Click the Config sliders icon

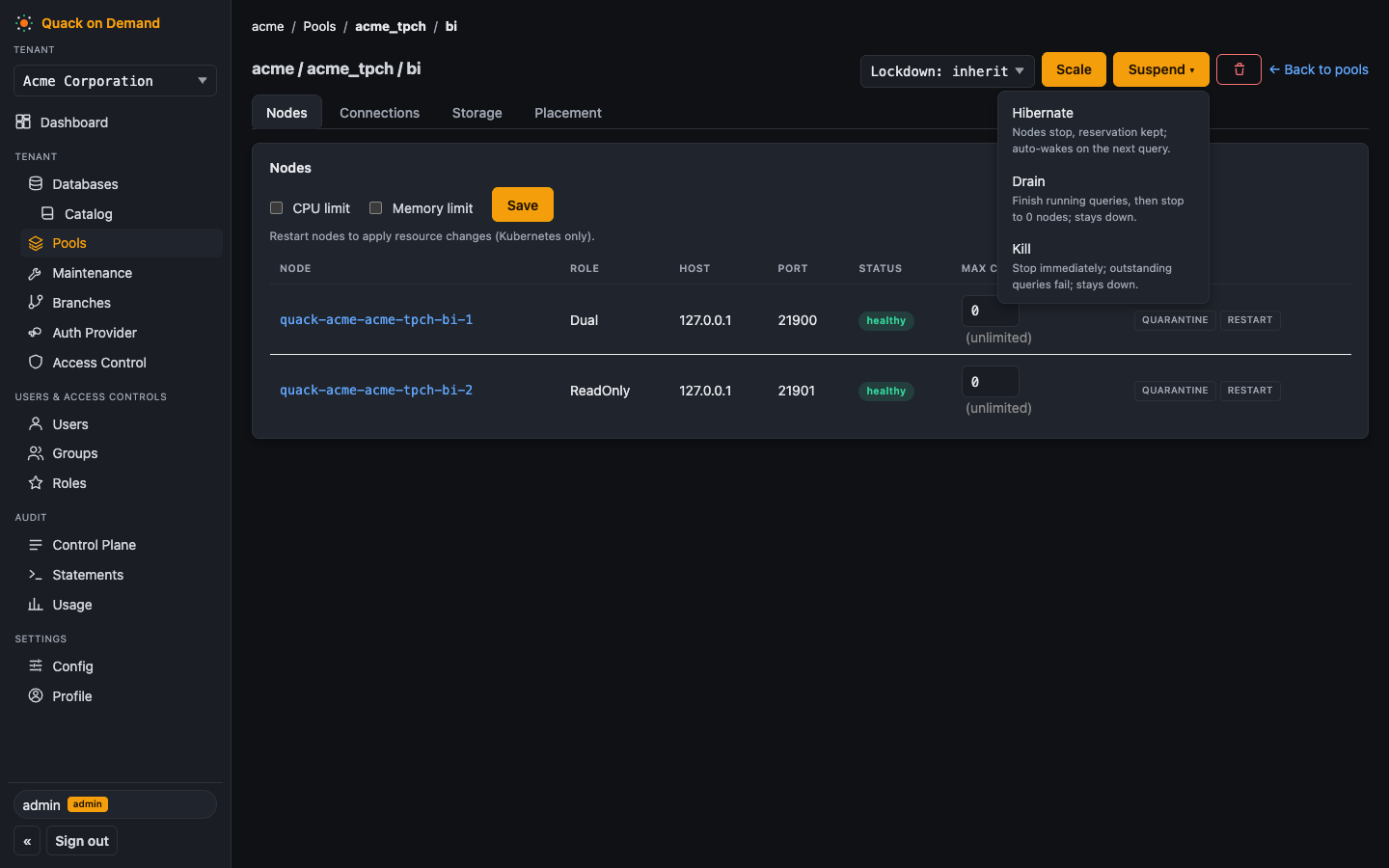(x=36, y=665)
